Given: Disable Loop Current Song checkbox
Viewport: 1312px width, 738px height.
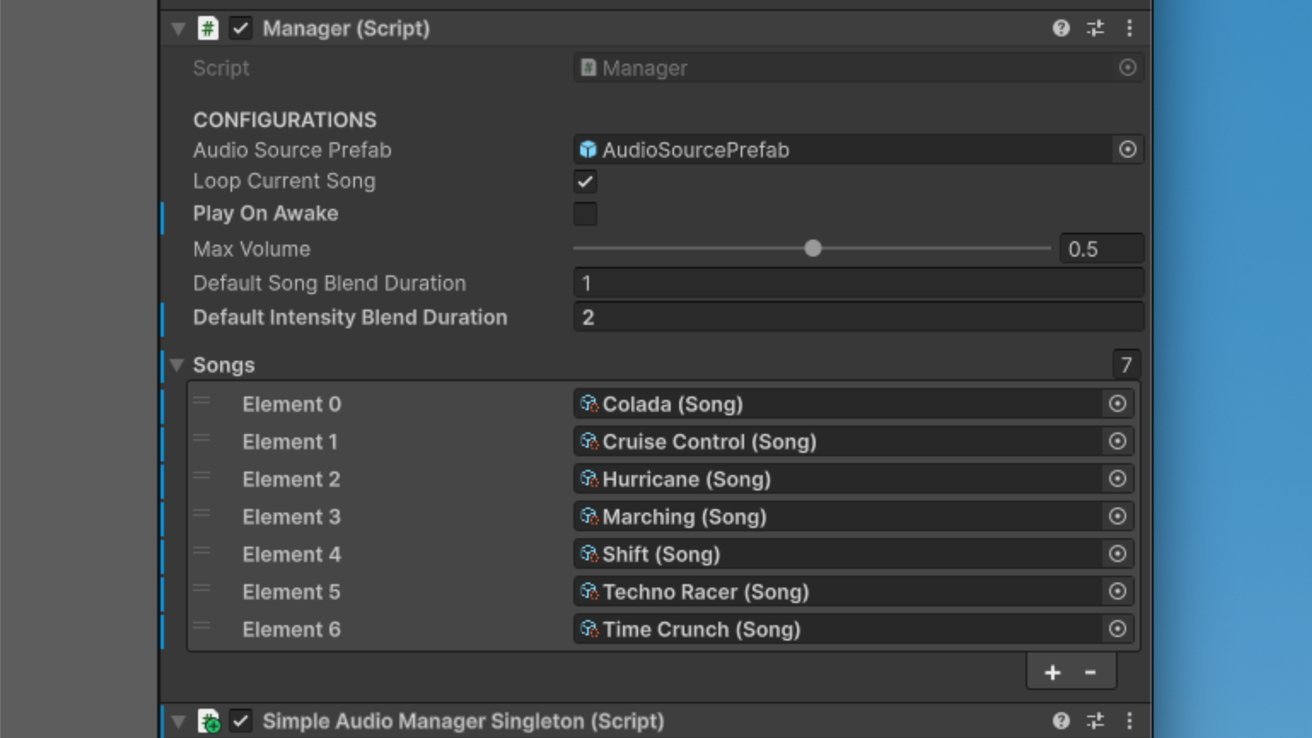Looking at the screenshot, I should [585, 182].
